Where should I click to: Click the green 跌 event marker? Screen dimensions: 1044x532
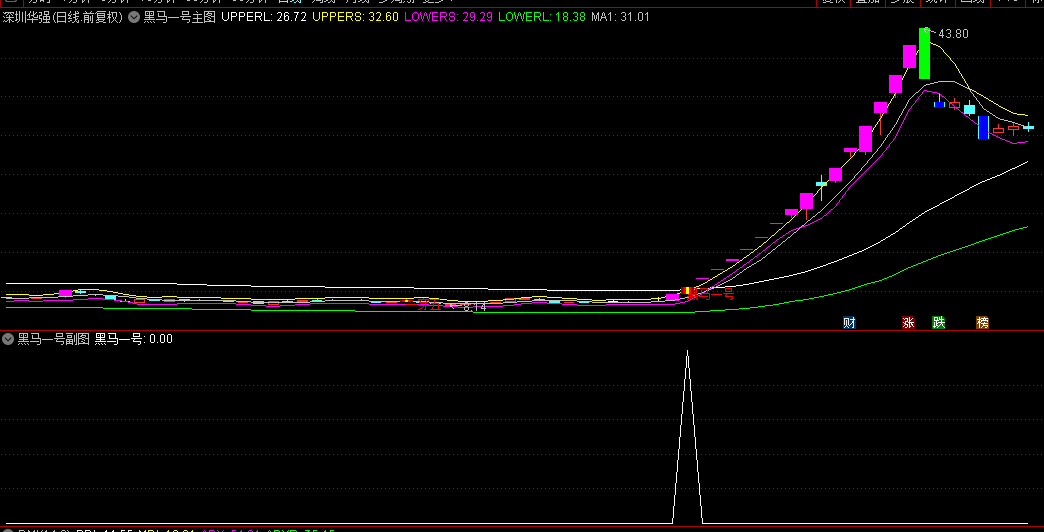[x=938, y=322]
